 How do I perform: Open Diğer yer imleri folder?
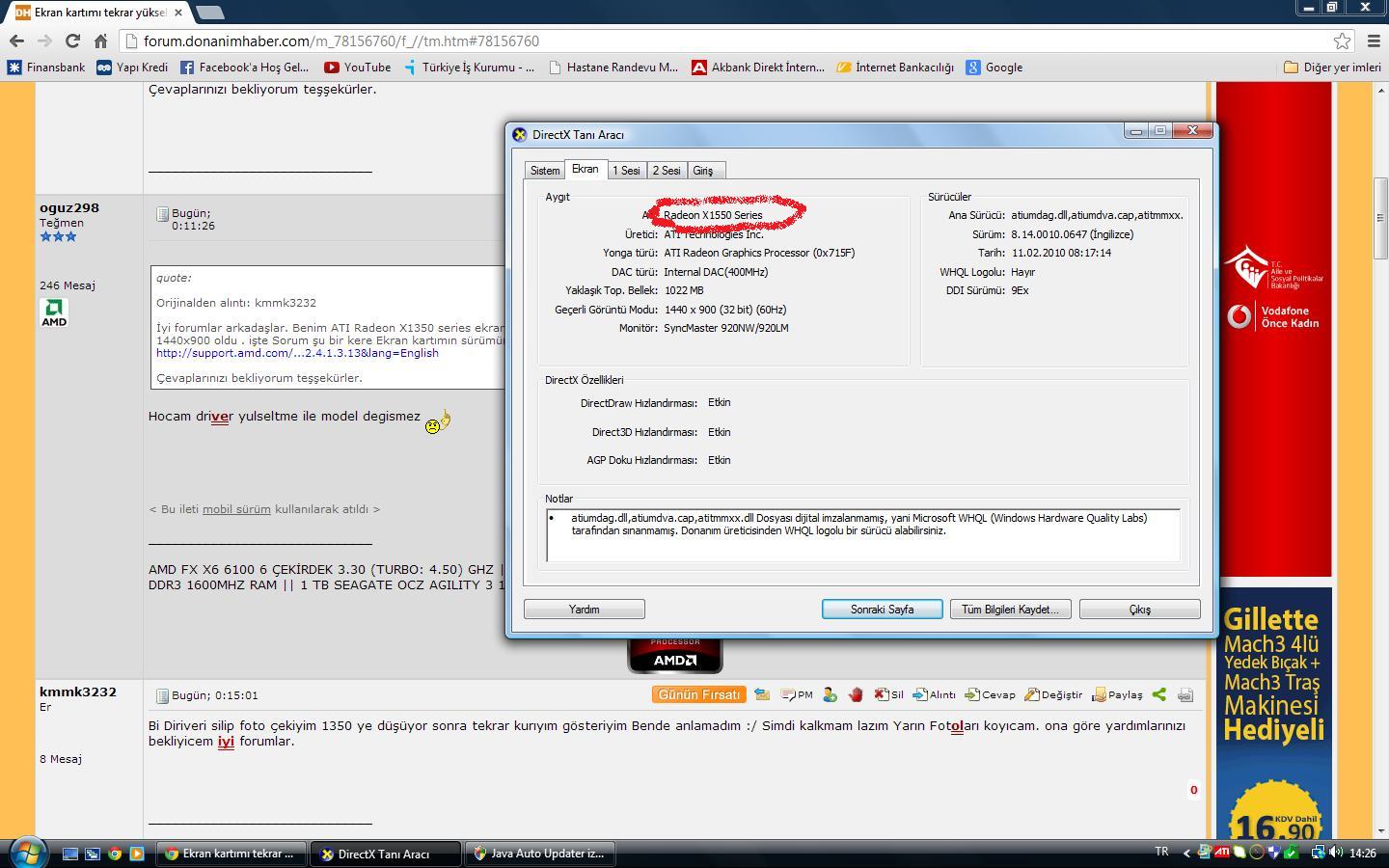click(x=1332, y=68)
